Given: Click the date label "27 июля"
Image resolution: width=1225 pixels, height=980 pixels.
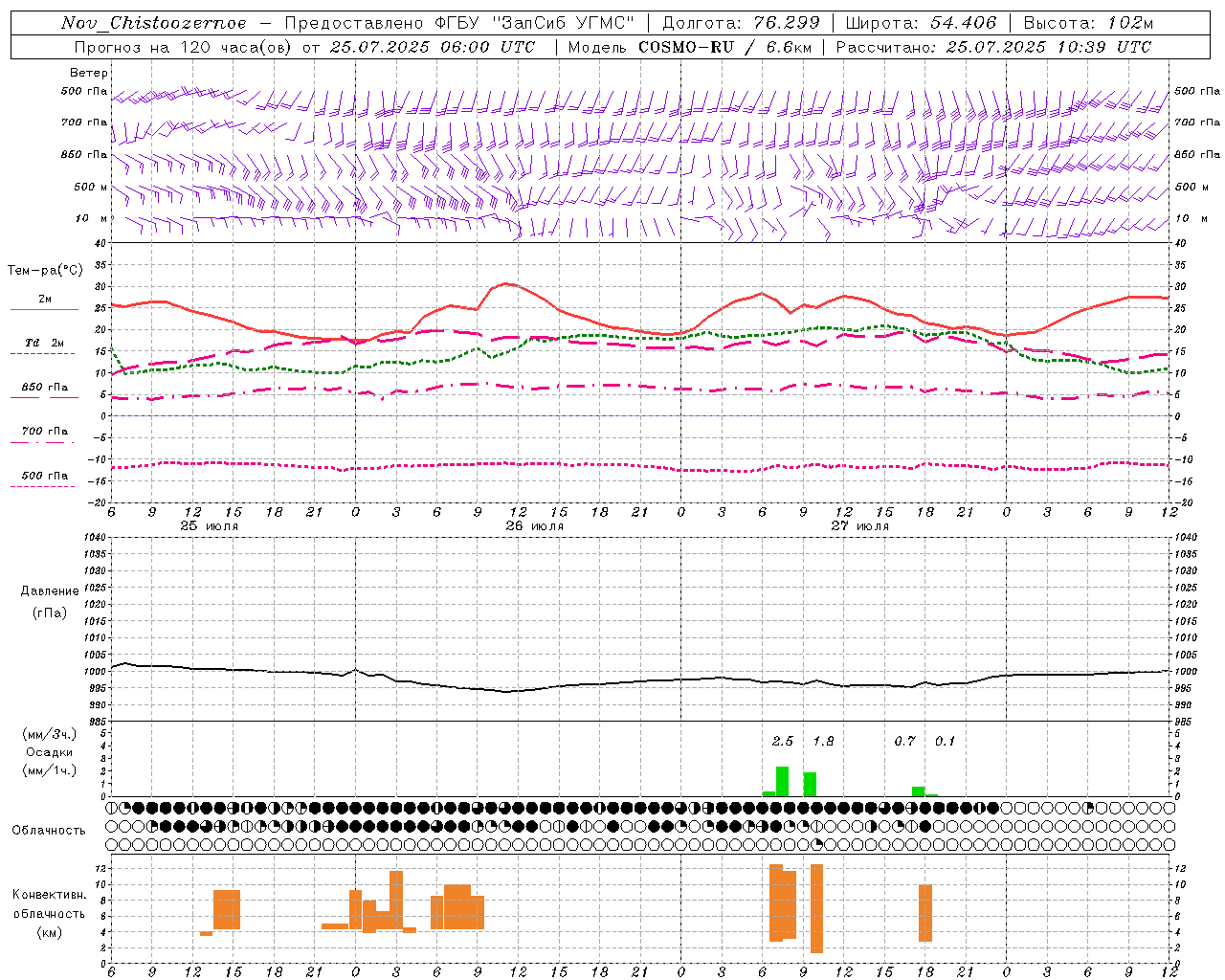Looking at the screenshot, I should coord(860,526).
